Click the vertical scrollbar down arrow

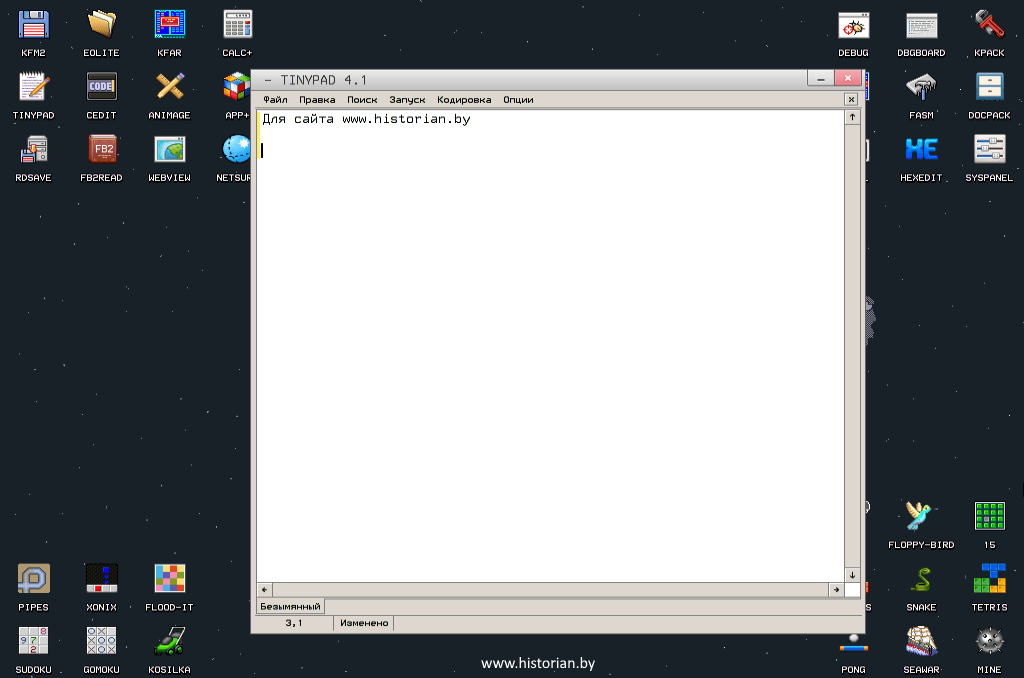(x=852, y=575)
